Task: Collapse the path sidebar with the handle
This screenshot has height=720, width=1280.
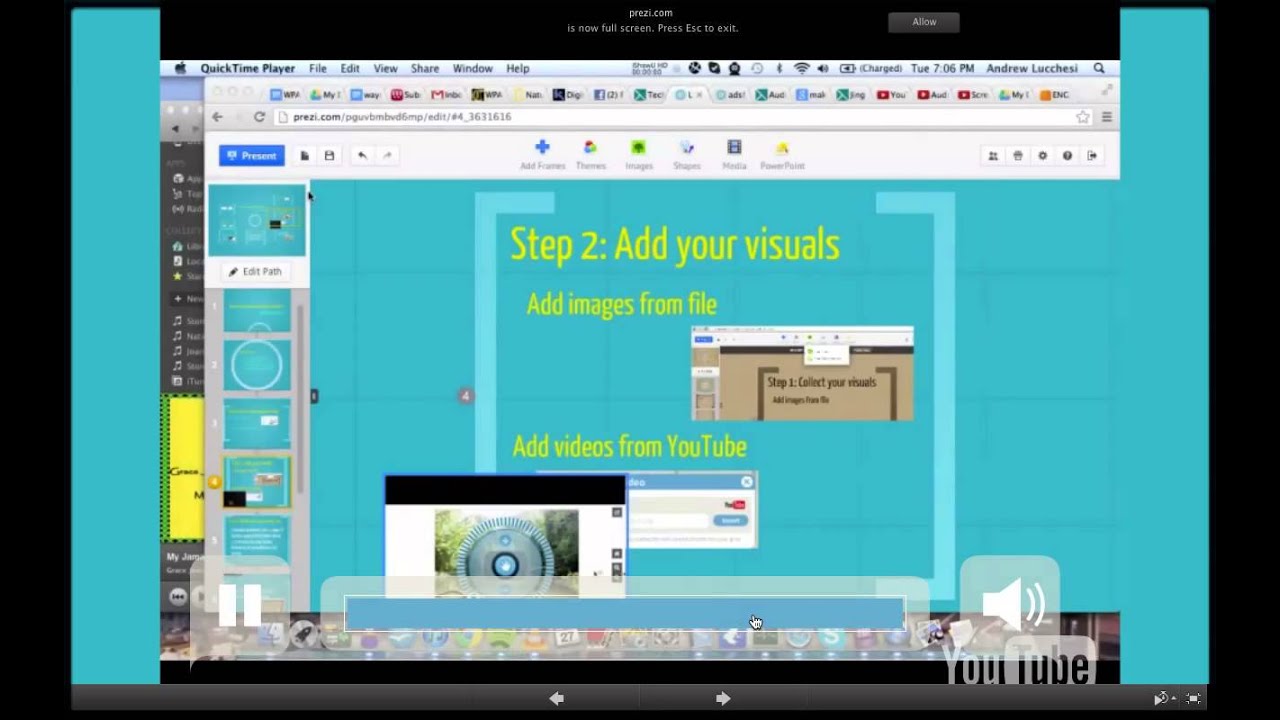Action: [314, 396]
